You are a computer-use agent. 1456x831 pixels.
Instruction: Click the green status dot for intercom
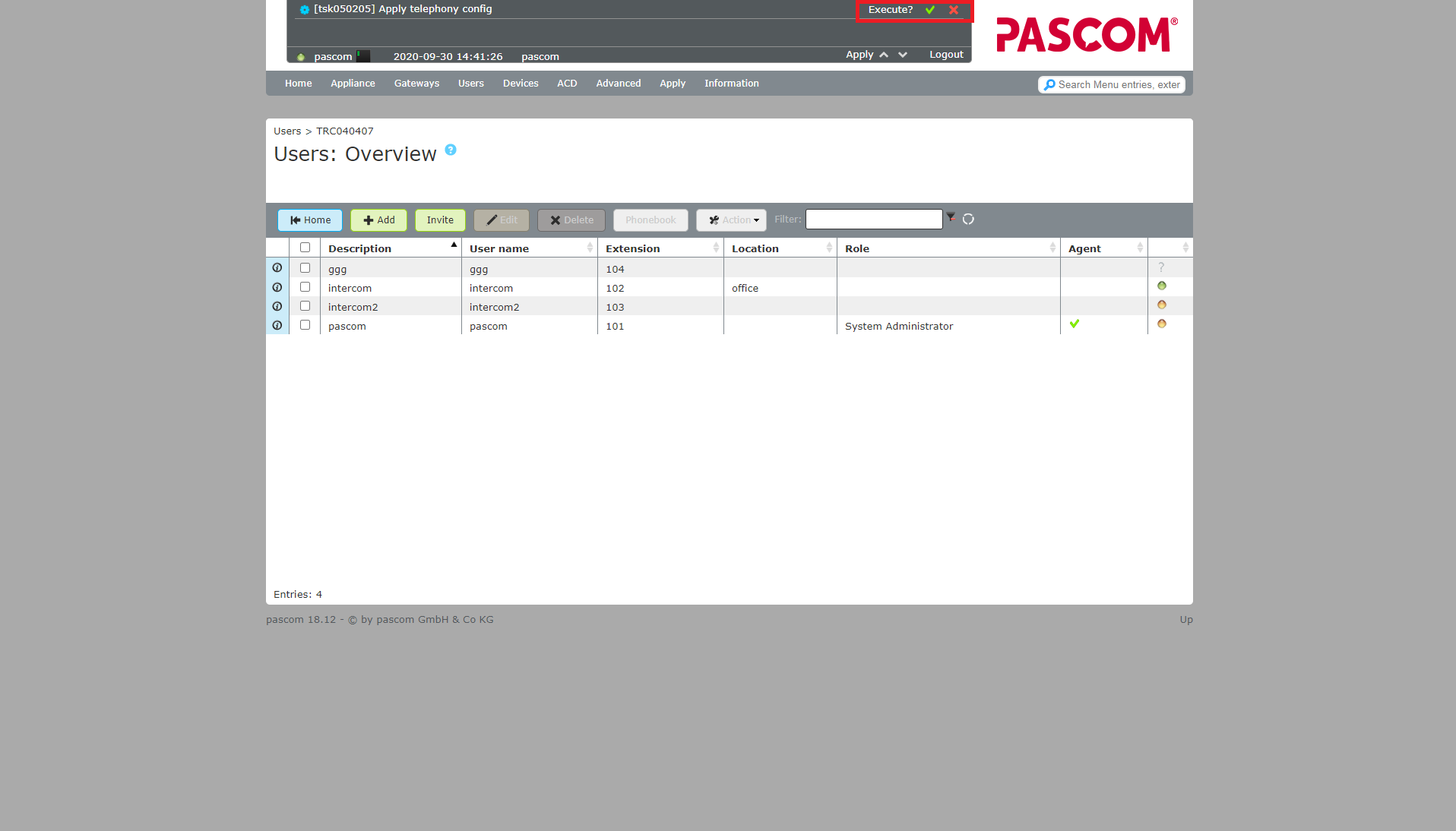[1161, 286]
